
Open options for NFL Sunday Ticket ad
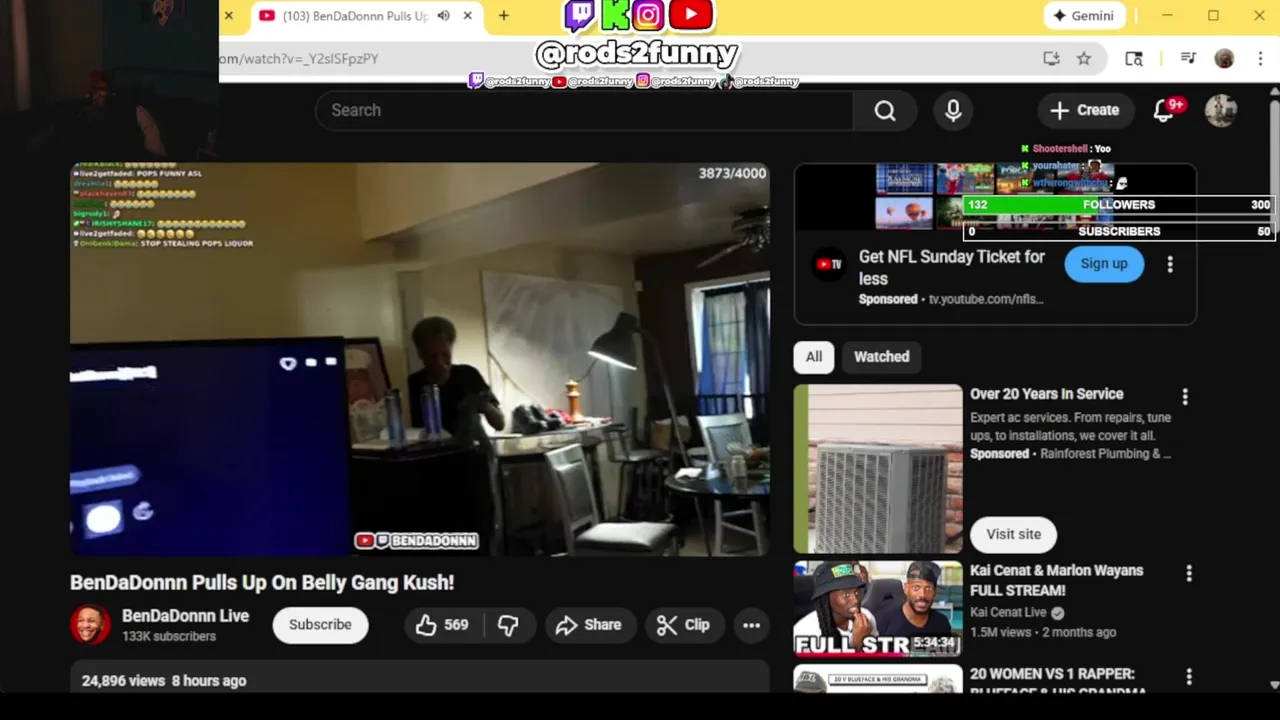tap(1170, 264)
